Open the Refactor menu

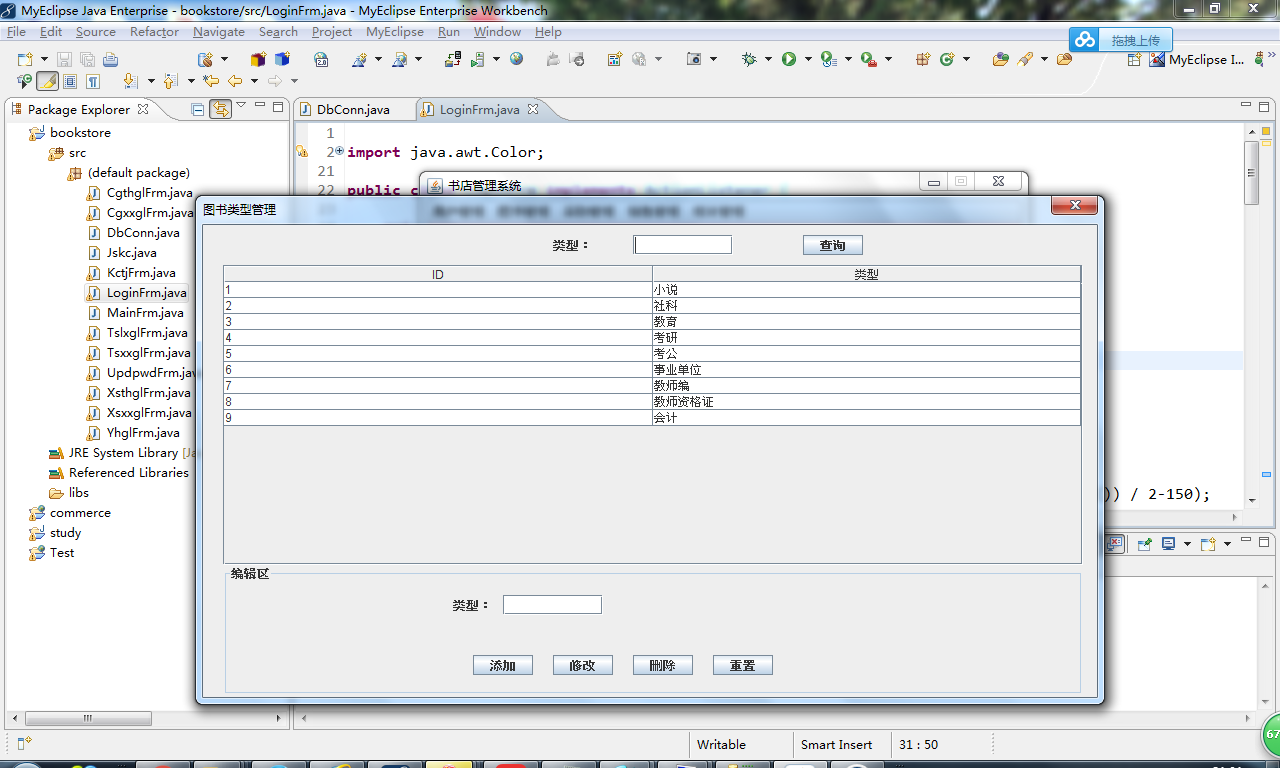[154, 31]
